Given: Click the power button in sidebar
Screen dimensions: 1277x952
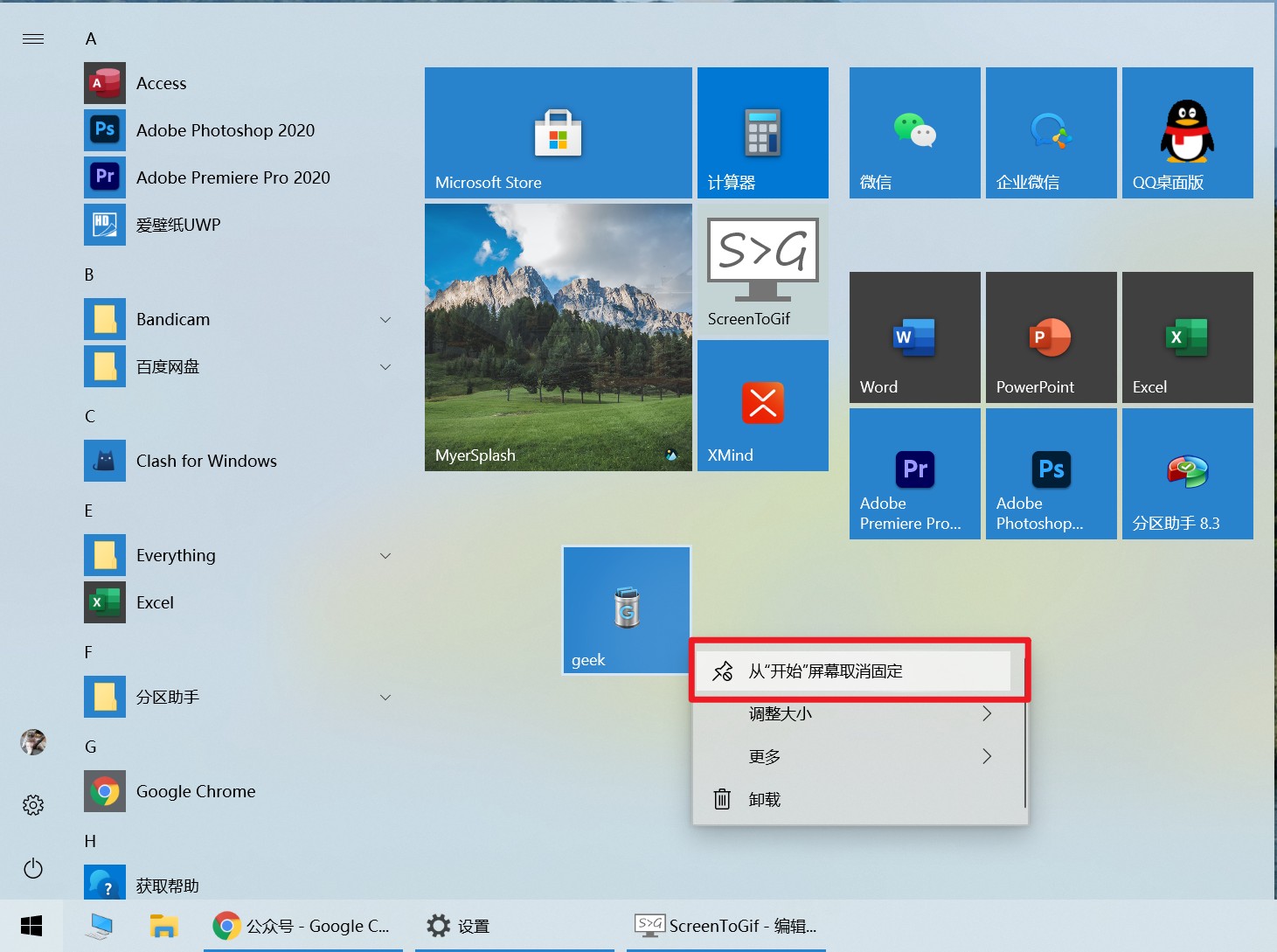Looking at the screenshot, I should [x=33, y=868].
